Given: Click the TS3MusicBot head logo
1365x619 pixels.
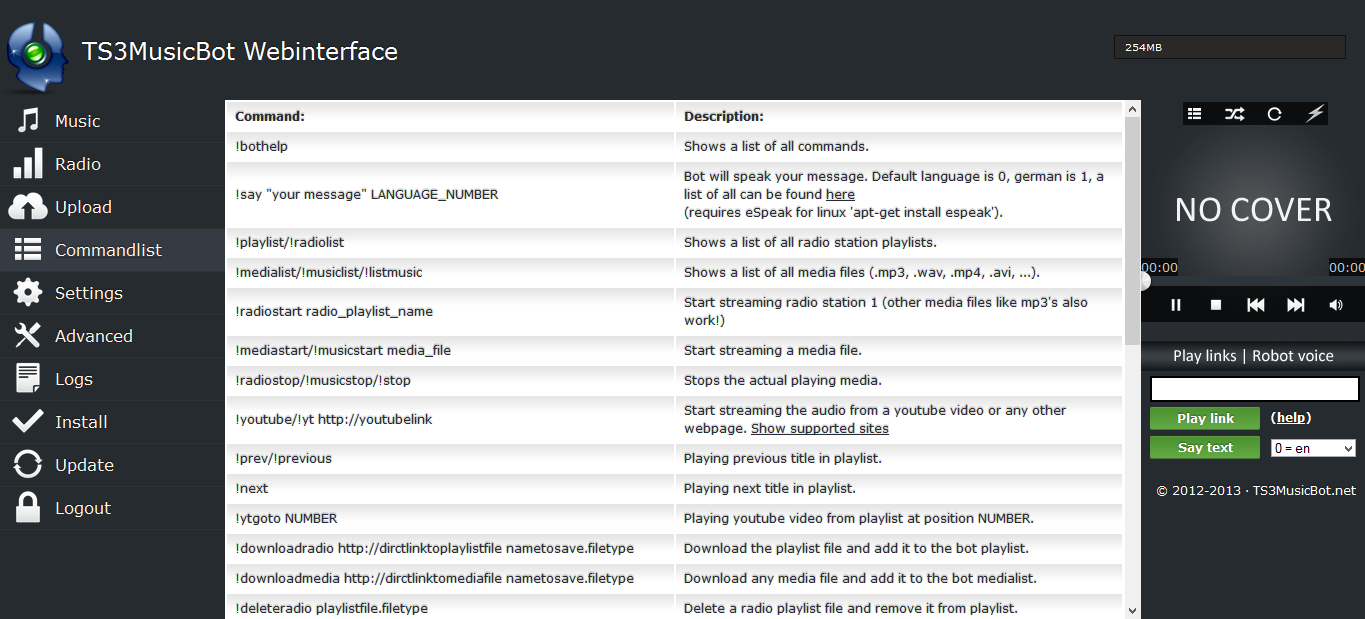Looking at the screenshot, I should tap(37, 55).
